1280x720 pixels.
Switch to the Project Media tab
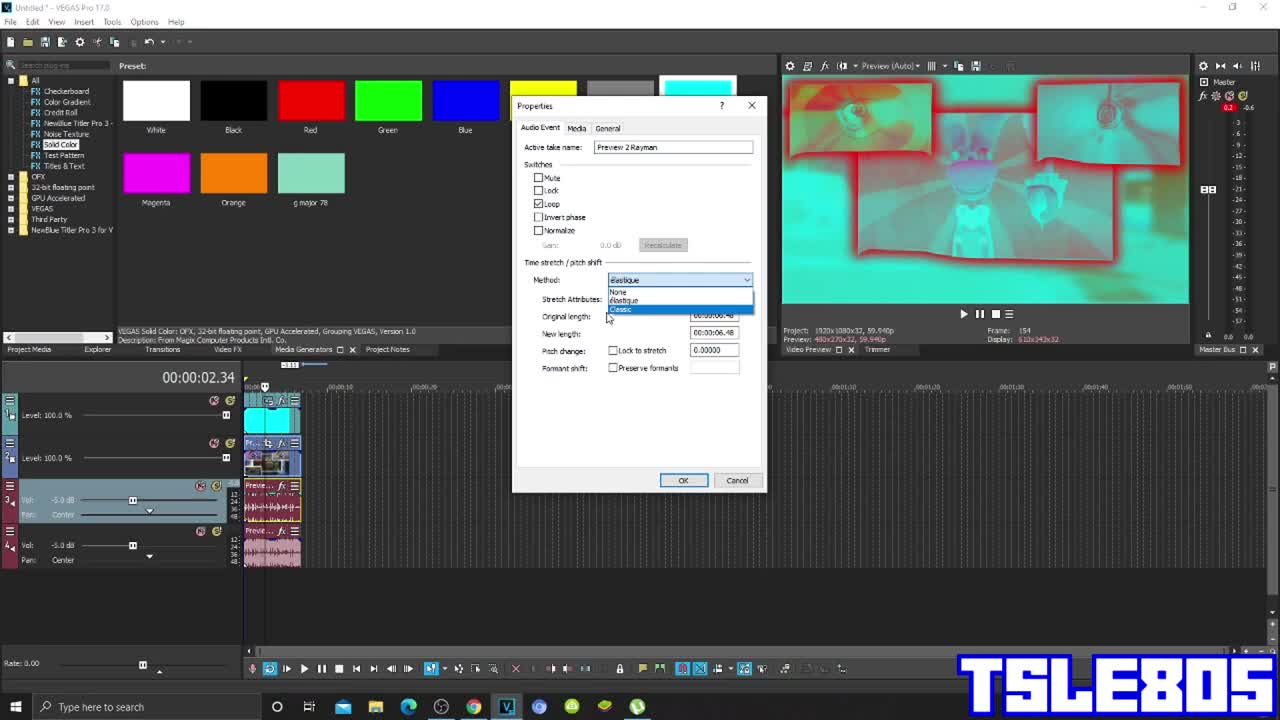(x=29, y=350)
